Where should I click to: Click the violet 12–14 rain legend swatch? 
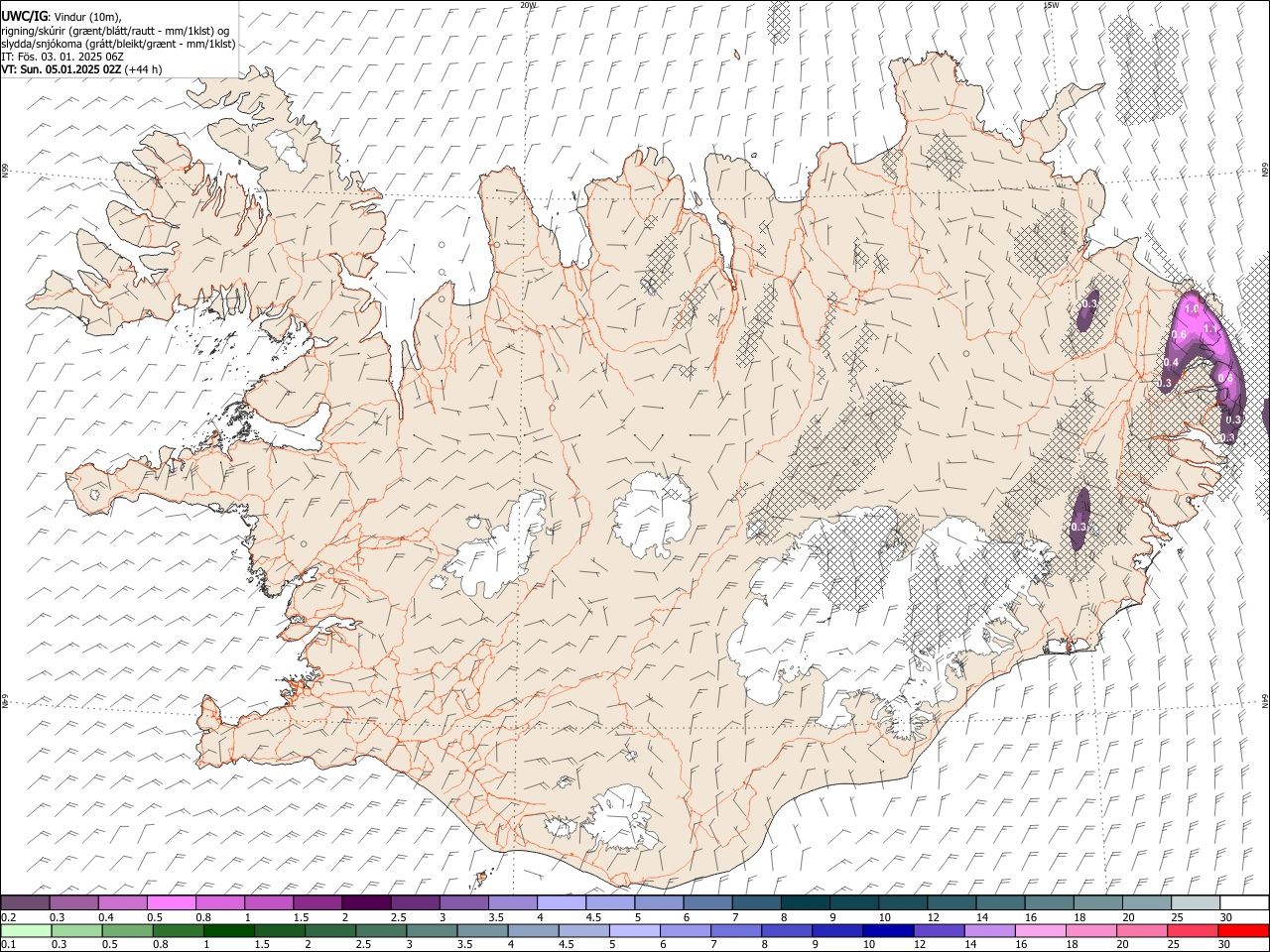[939, 930]
